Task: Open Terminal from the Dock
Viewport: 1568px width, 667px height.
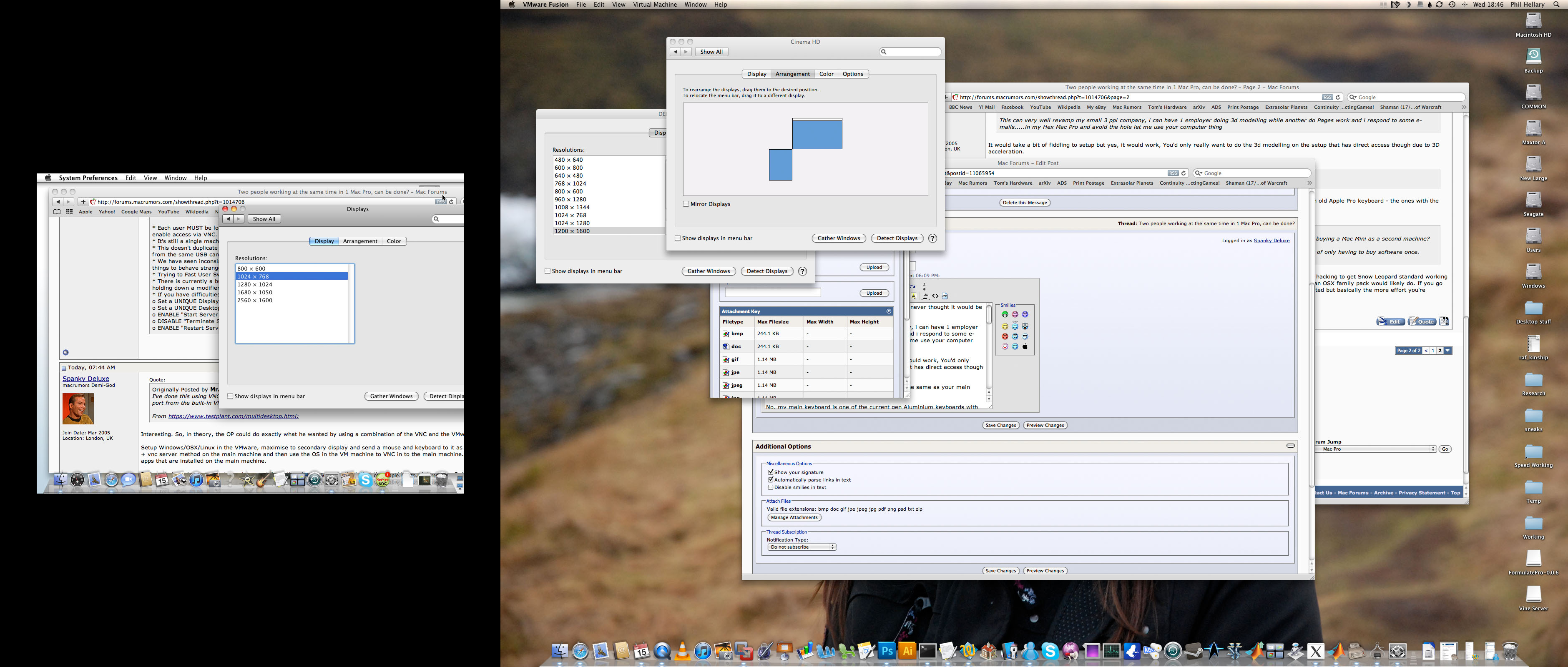Action: (927, 651)
